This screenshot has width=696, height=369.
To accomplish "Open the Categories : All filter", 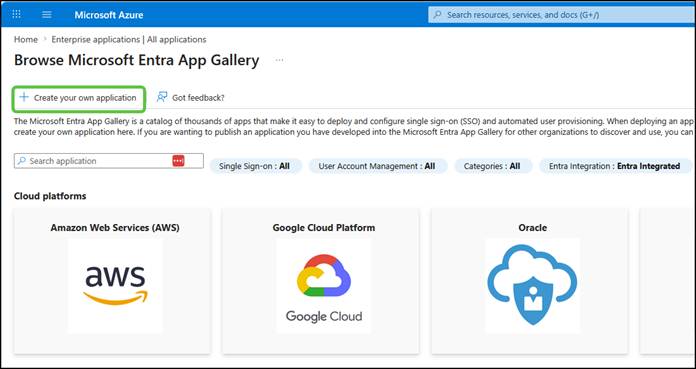I will click(492, 166).
